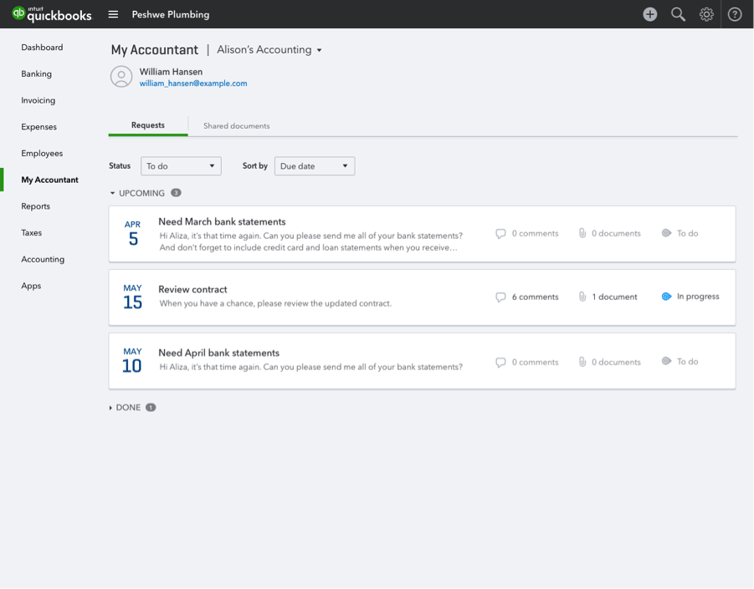Toggle the hamburger navigation menu
Screen dimensions: 754x589
113,14
